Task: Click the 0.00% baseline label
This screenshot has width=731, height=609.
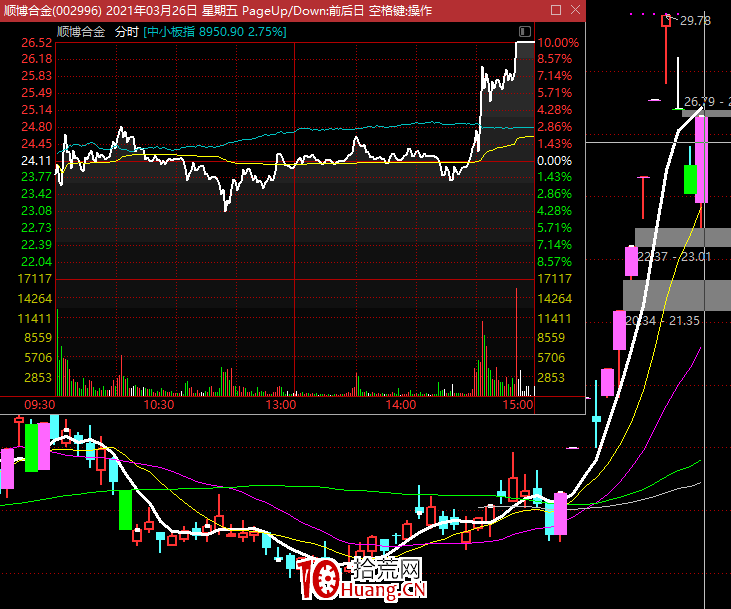Action: pos(554,161)
